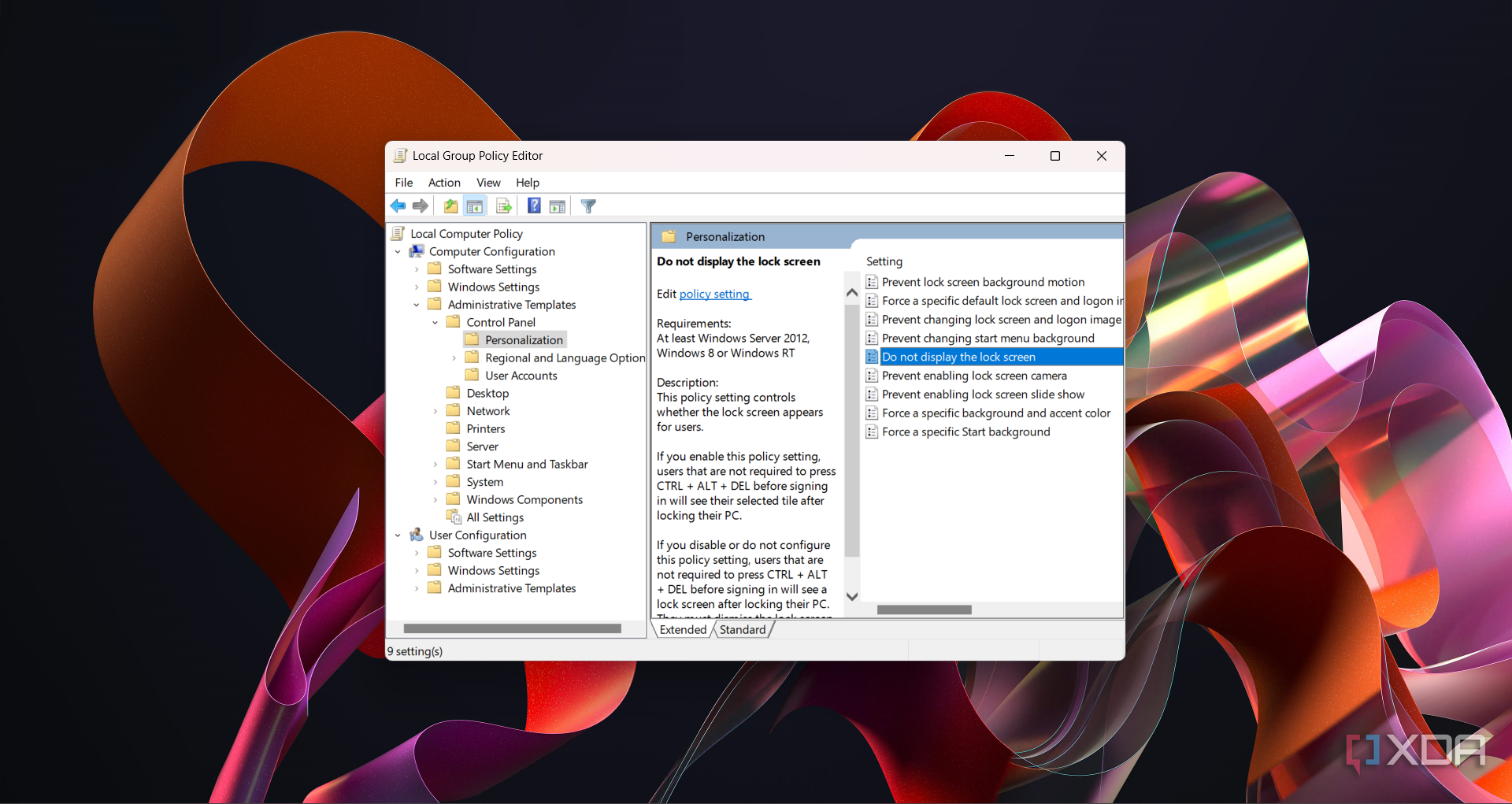The height and width of the screenshot is (804, 1512).
Task: Click the Filter funnel toolbar icon
Action: (588, 206)
